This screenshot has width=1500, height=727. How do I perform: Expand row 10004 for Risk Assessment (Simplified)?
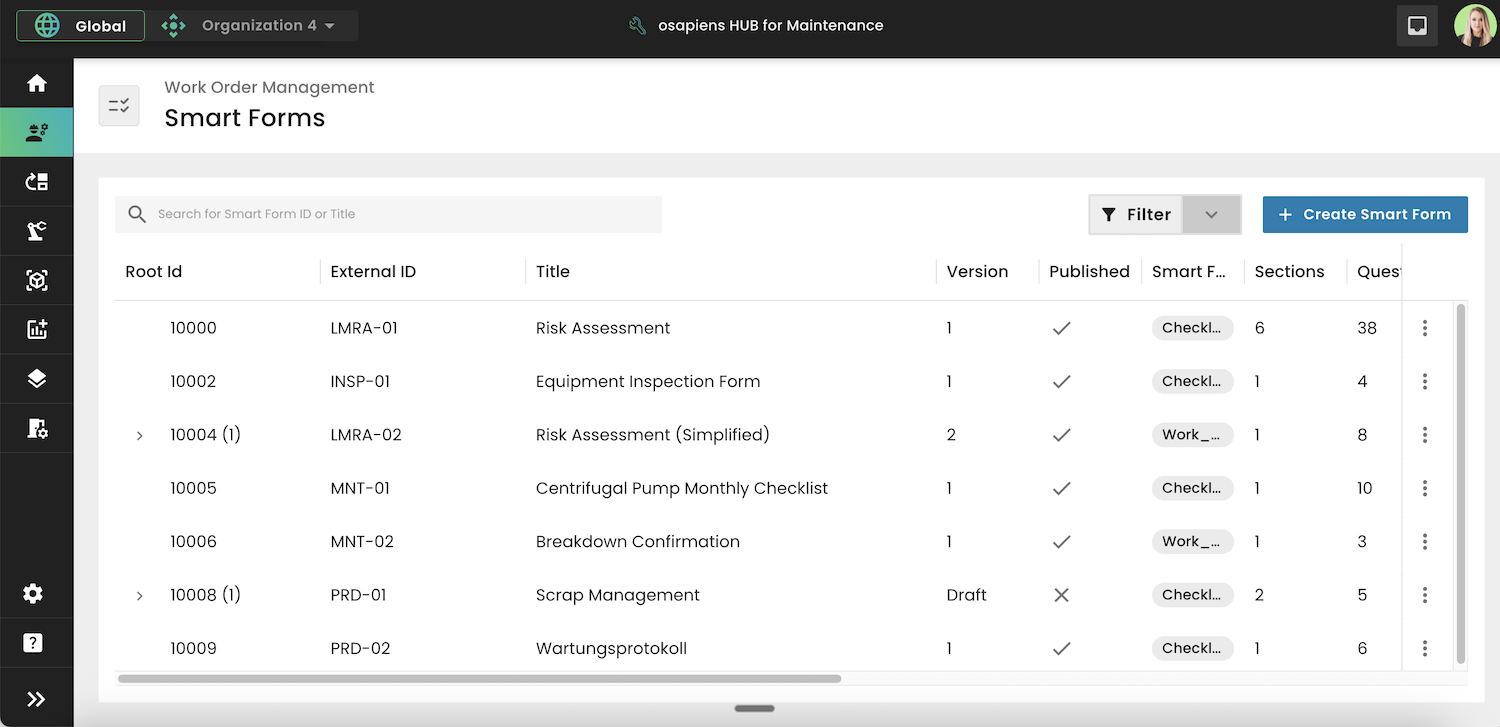coord(139,435)
